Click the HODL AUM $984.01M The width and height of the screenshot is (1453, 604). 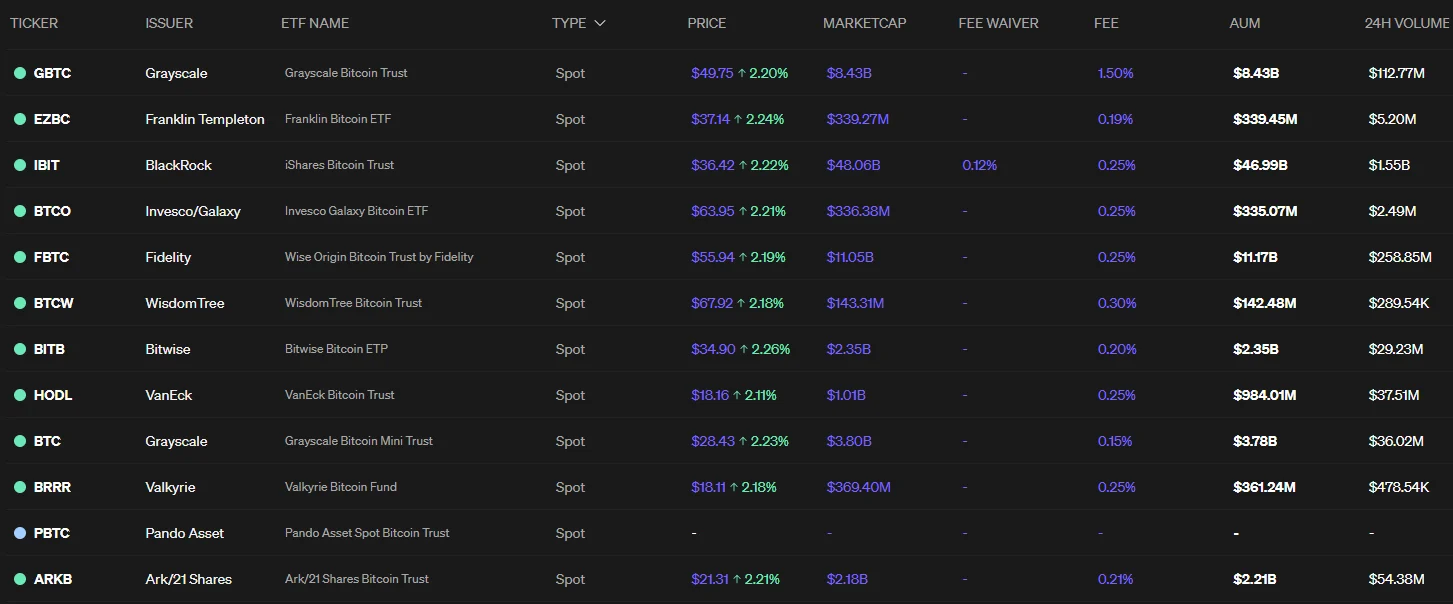click(1265, 395)
